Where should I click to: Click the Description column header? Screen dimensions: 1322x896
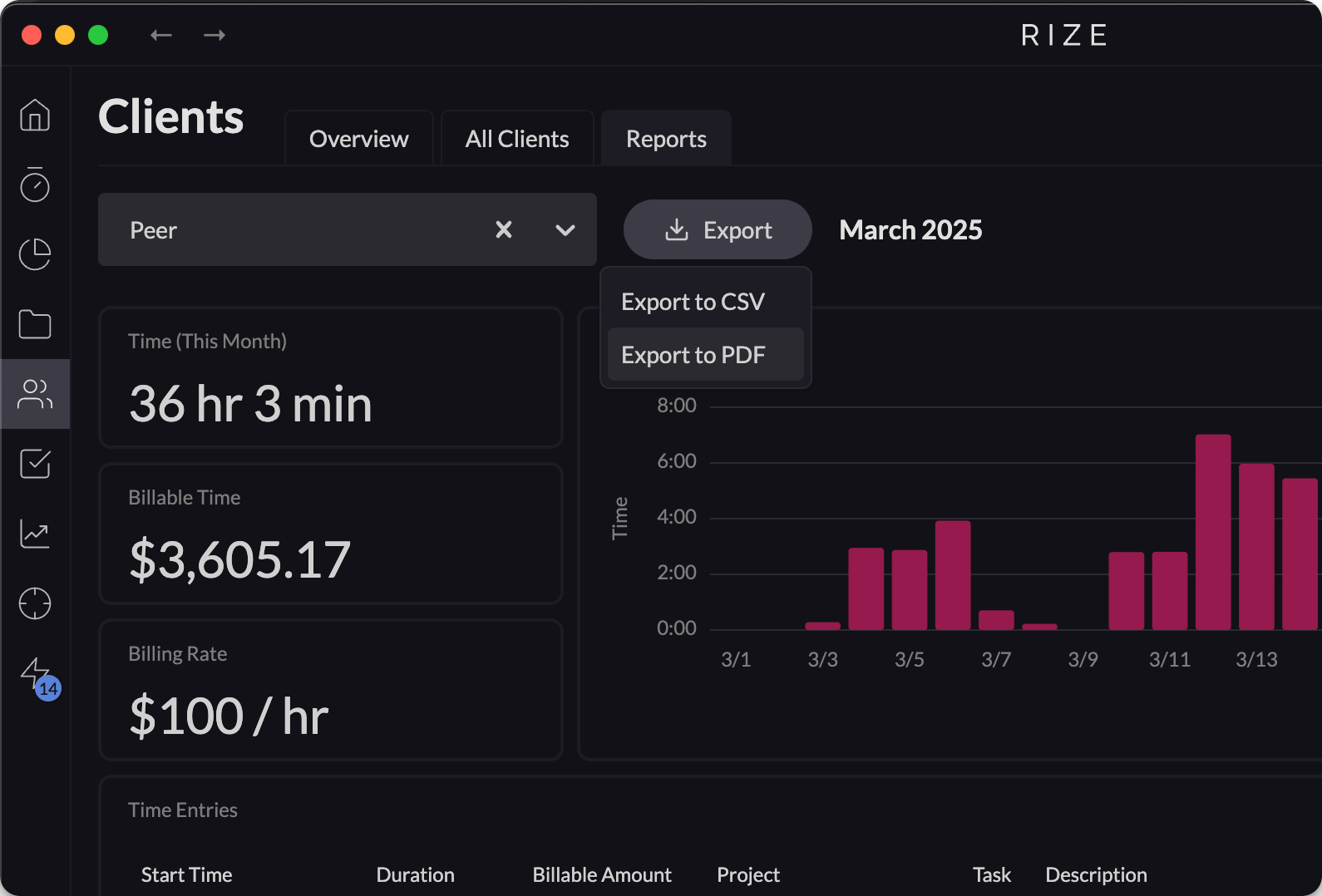click(x=1096, y=874)
